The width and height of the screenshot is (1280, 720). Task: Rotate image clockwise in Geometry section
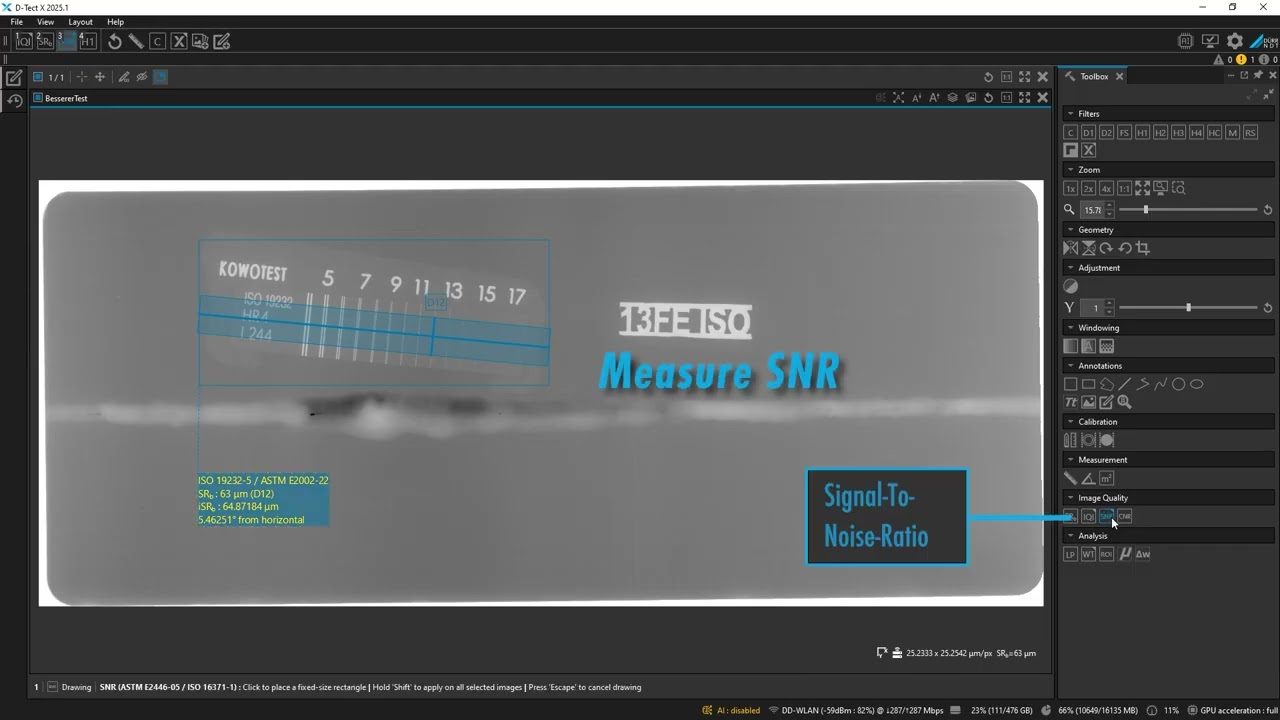pyautogui.click(x=1106, y=248)
